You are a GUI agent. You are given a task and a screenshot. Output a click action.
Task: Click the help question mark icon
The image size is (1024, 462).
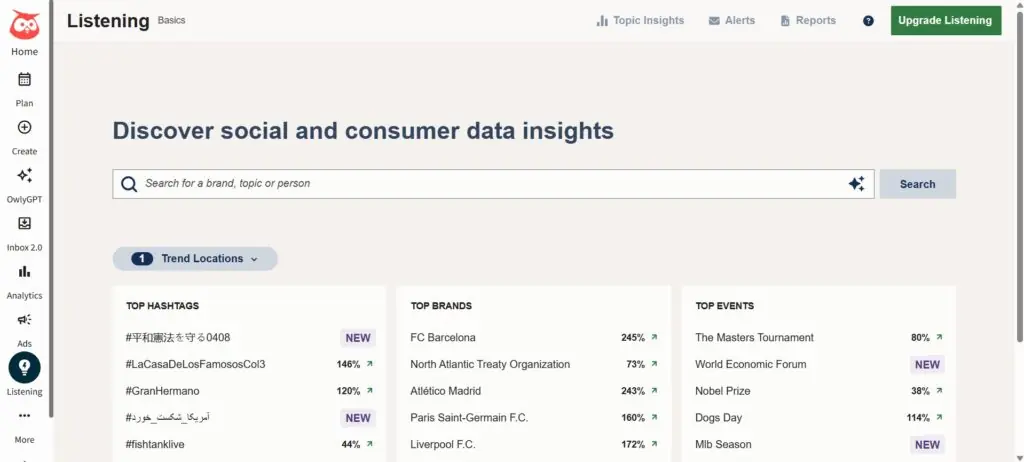[x=868, y=21]
